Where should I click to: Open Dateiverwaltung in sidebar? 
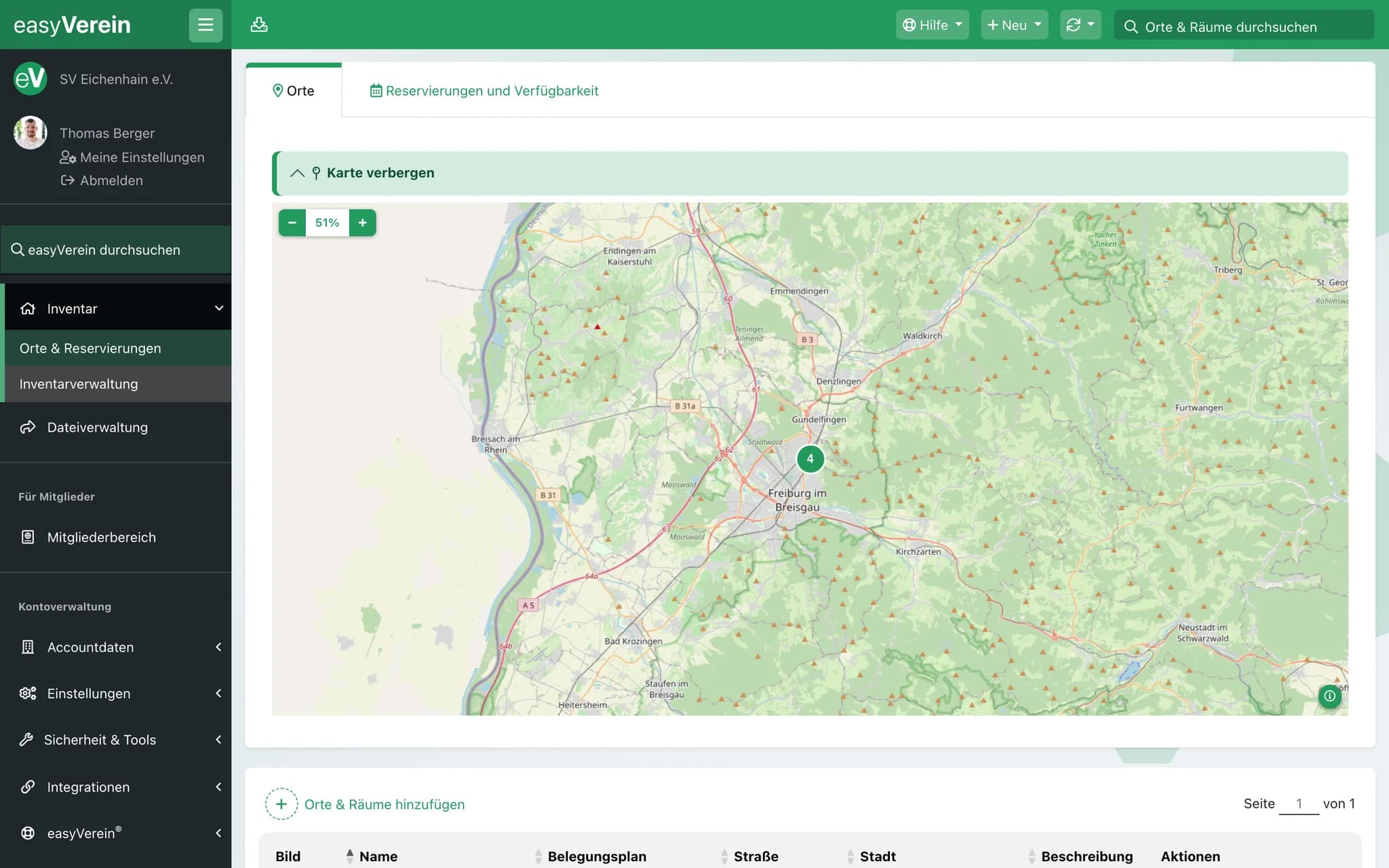tap(97, 427)
